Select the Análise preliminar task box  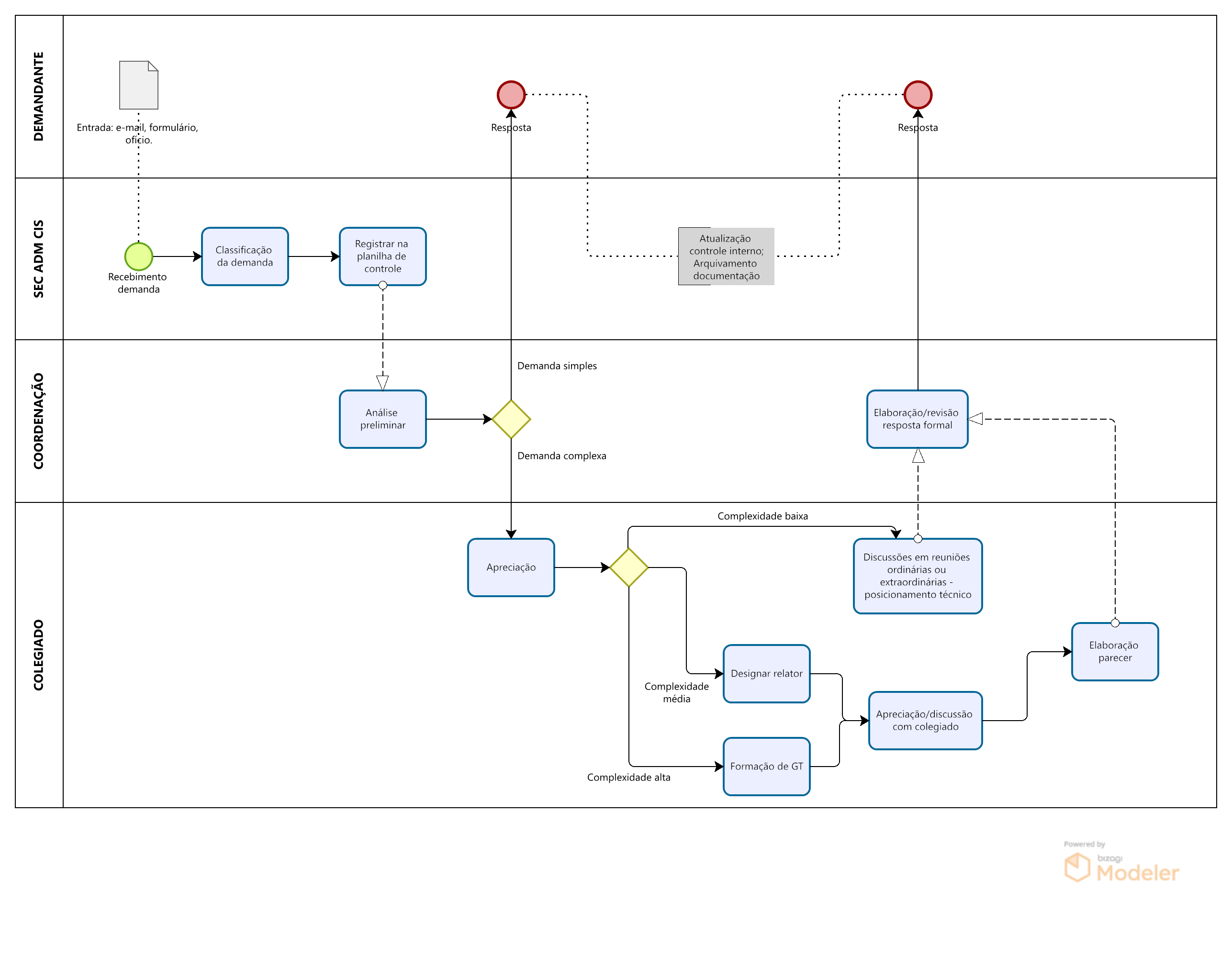[x=382, y=419]
